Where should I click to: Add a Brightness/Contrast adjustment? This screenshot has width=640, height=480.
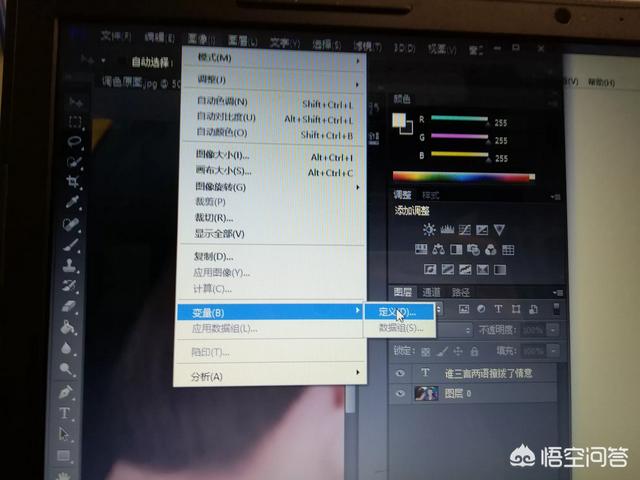(x=429, y=229)
